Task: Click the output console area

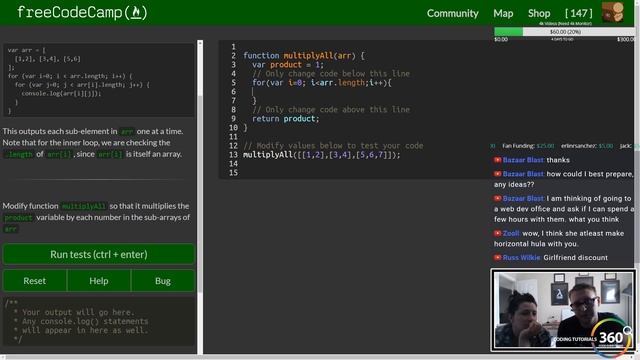Action: pyautogui.click(x=99, y=321)
